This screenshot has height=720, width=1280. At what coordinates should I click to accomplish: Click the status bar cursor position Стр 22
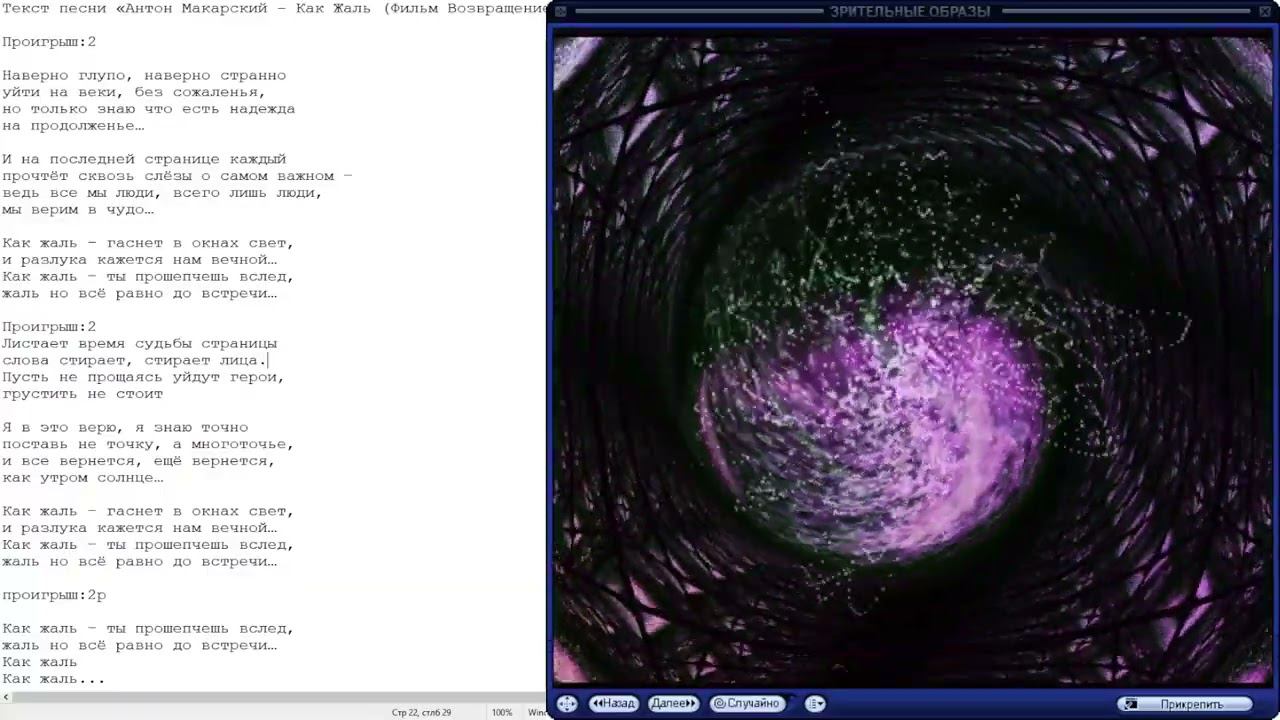[x=421, y=712]
